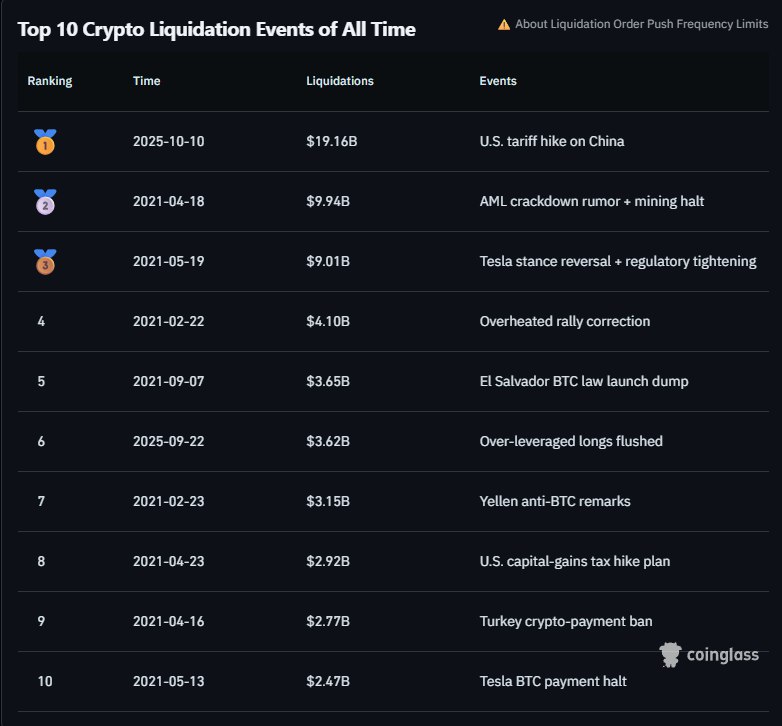
Task: Select the Tesla BTC payment halt row
Action: (x=553, y=682)
